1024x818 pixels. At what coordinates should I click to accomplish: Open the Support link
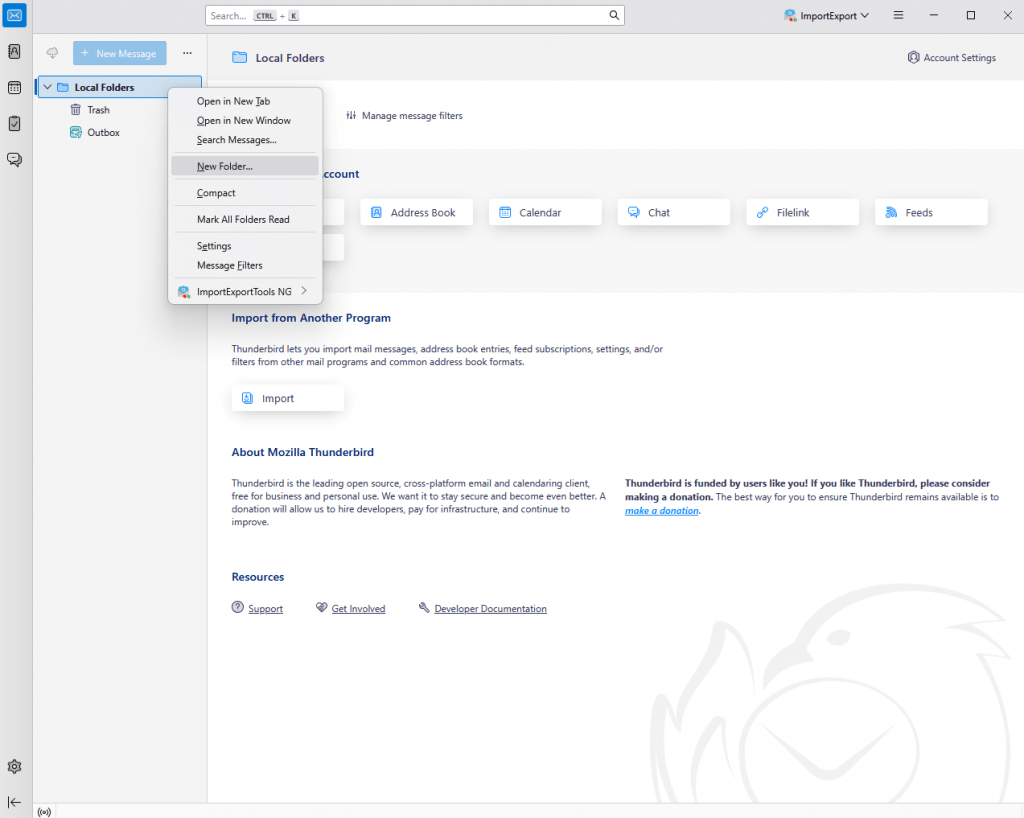tap(265, 608)
